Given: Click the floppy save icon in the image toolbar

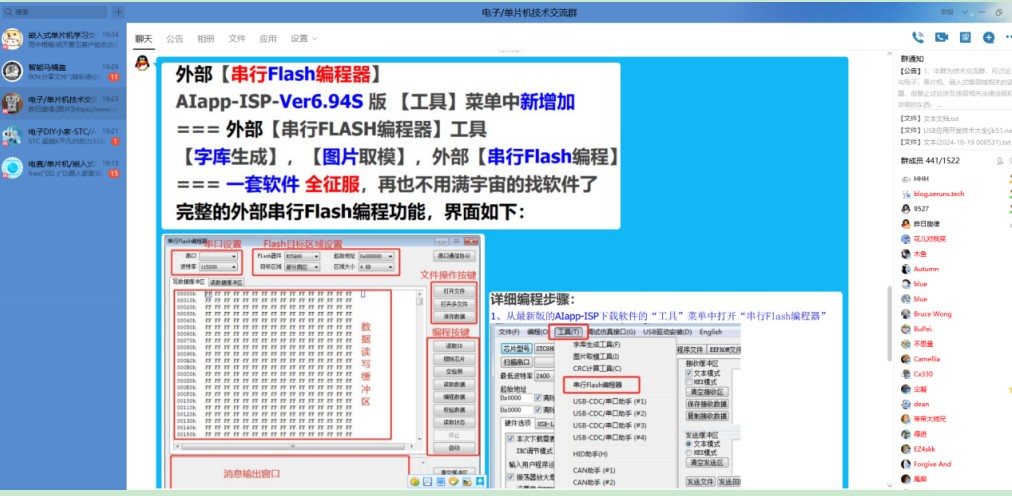Looking at the screenshot, I should pos(427,481).
